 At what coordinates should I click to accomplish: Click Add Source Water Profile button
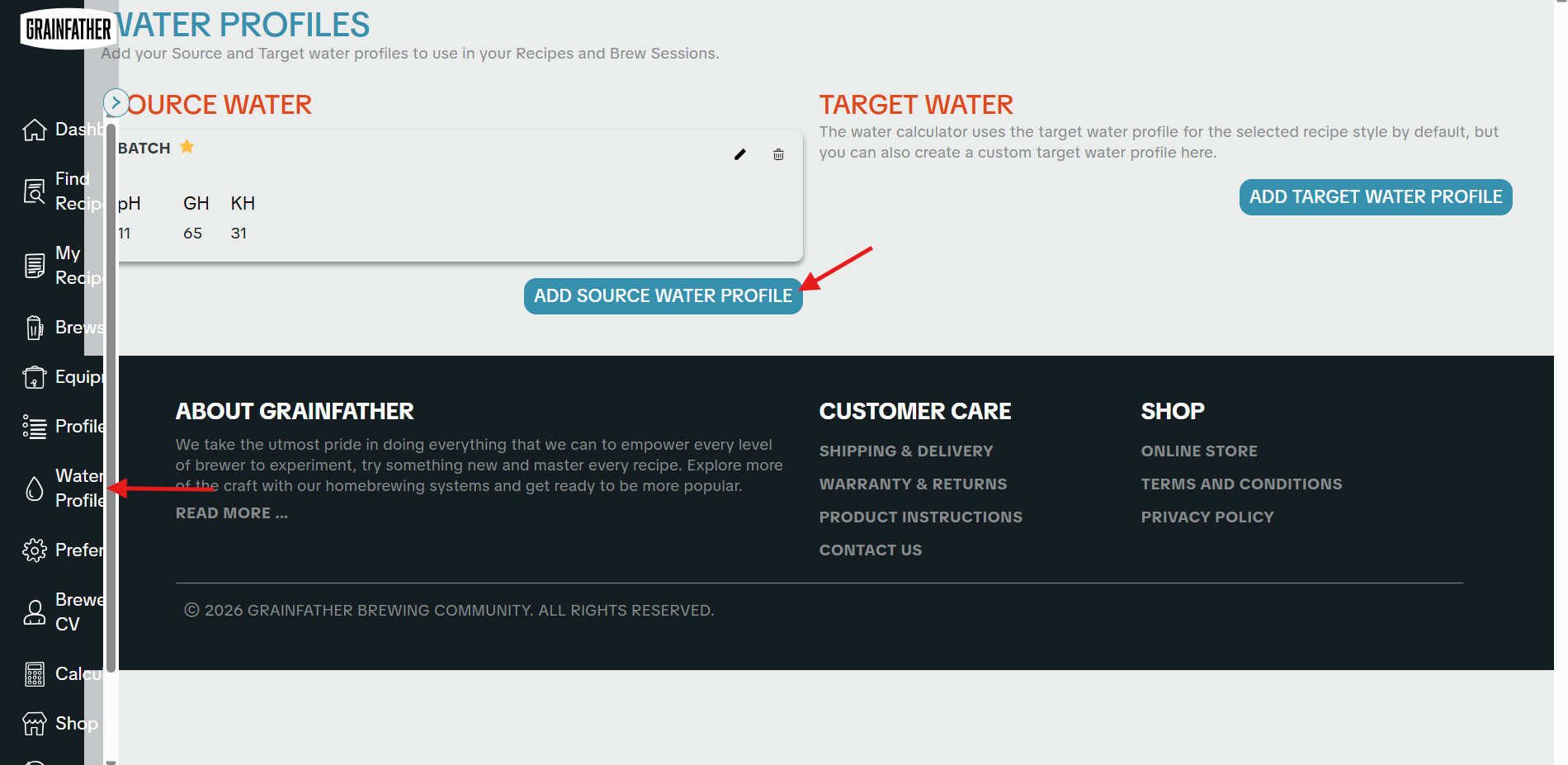[x=663, y=295]
